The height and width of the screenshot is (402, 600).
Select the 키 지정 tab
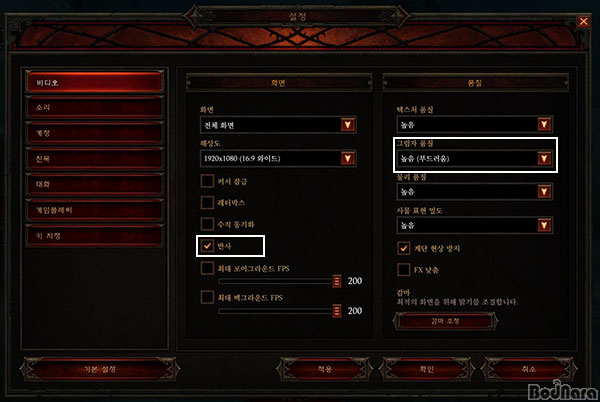[x=95, y=236]
